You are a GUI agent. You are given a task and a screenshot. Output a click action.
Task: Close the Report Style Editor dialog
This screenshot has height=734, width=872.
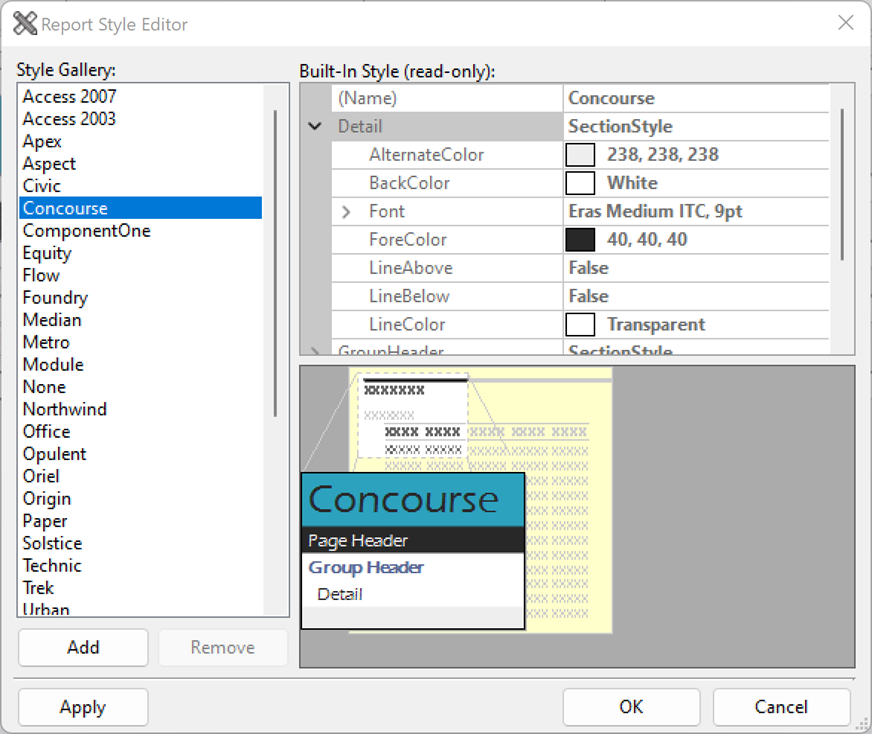(845, 23)
